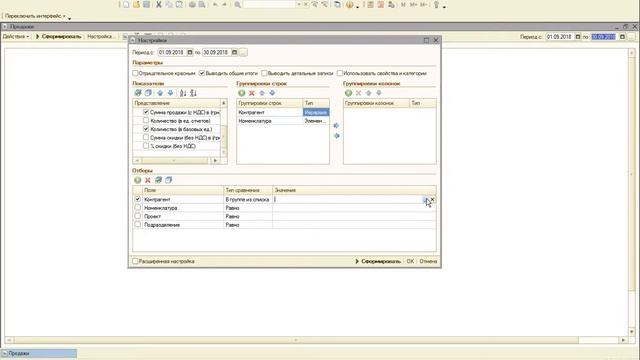Open calendar for Продажи window start date
The image size is (640, 360).
(578, 37)
